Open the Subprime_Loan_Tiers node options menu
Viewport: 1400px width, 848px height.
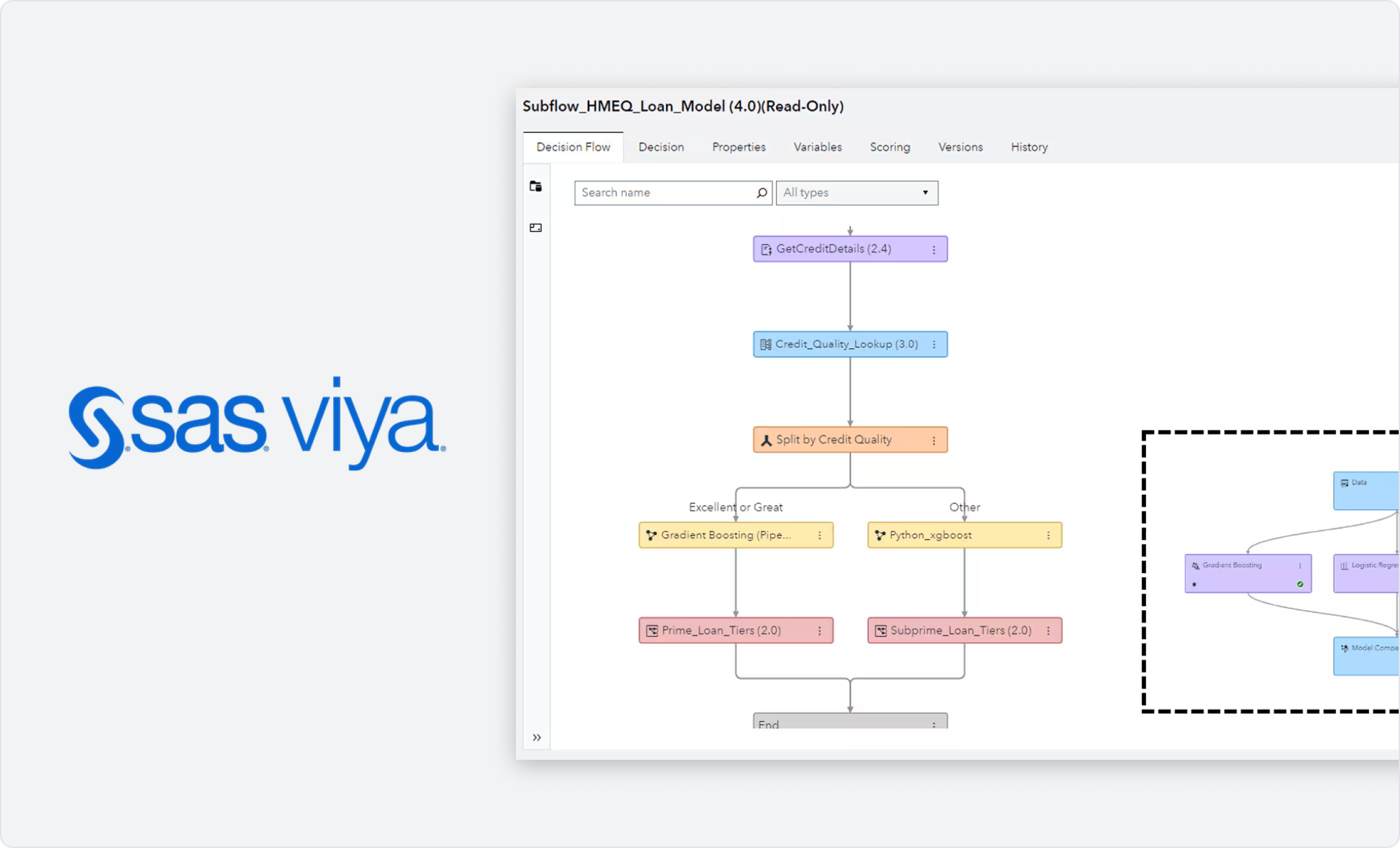tap(1049, 631)
